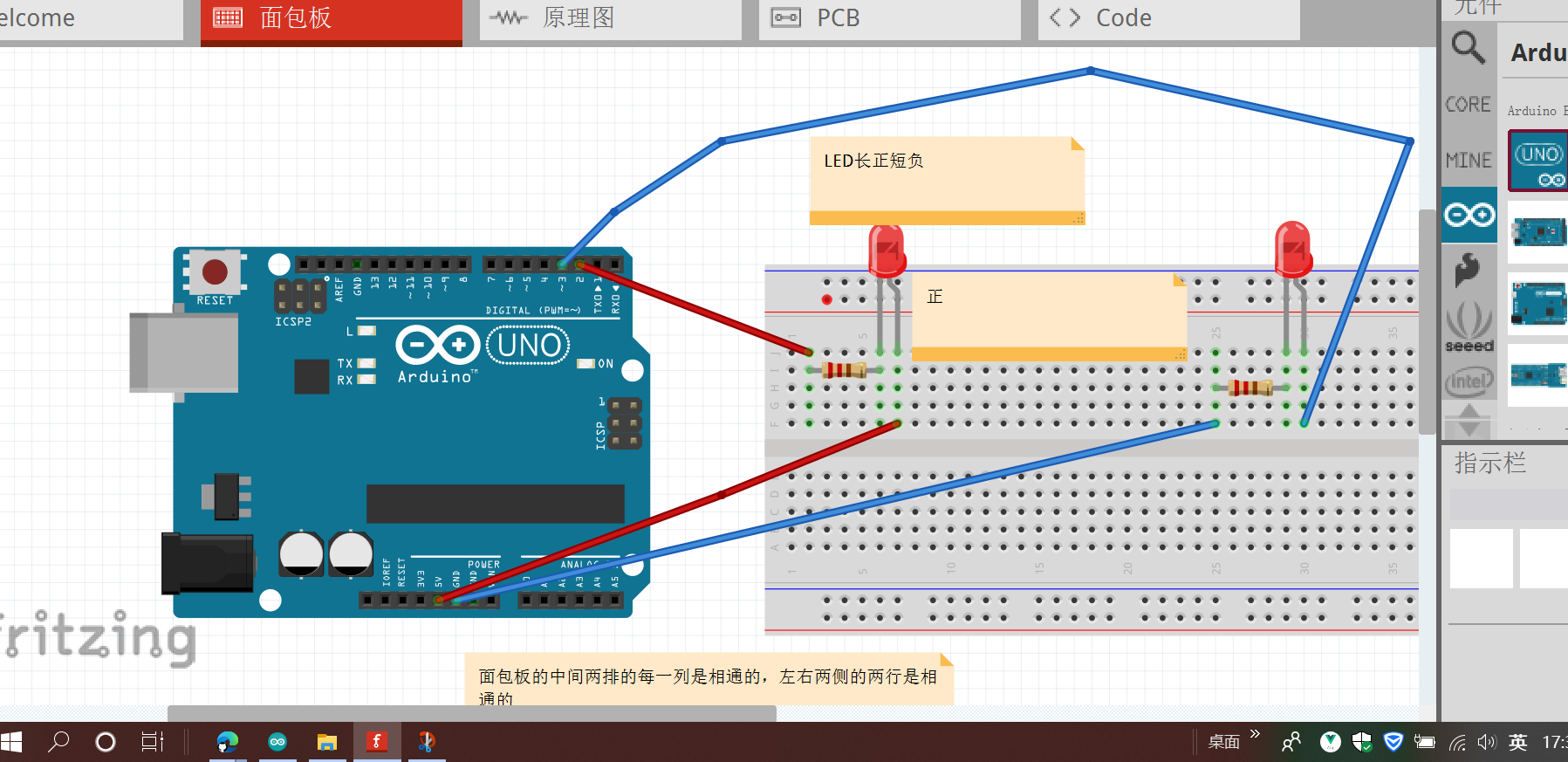Click the UNO logo on Arduino board
This screenshot has height=762, width=1568.
[x=528, y=346]
